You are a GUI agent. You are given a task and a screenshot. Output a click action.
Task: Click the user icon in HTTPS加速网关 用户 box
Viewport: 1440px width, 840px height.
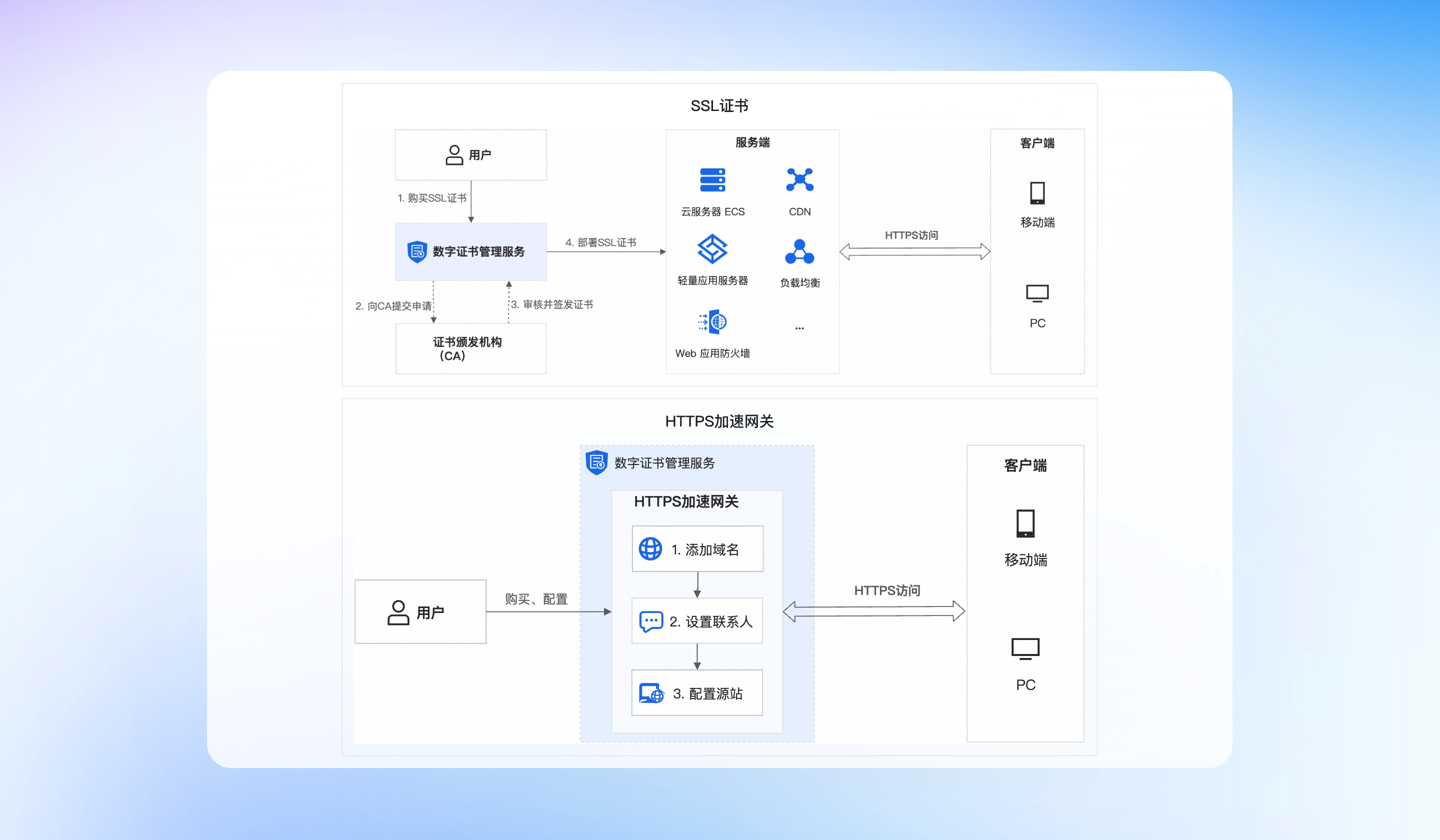[398, 612]
